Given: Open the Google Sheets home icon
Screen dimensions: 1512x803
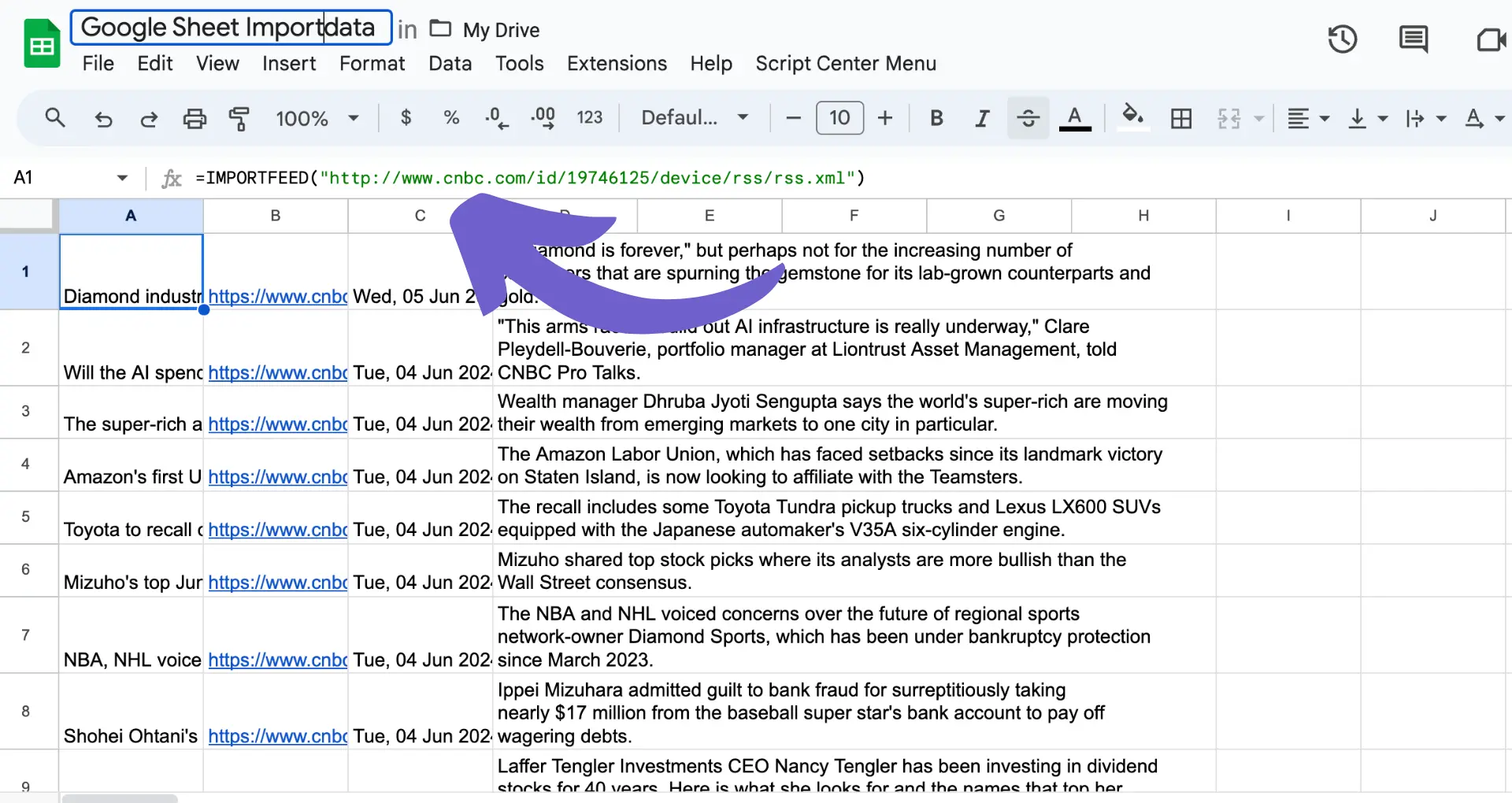Looking at the screenshot, I should [x=42, y=44].
